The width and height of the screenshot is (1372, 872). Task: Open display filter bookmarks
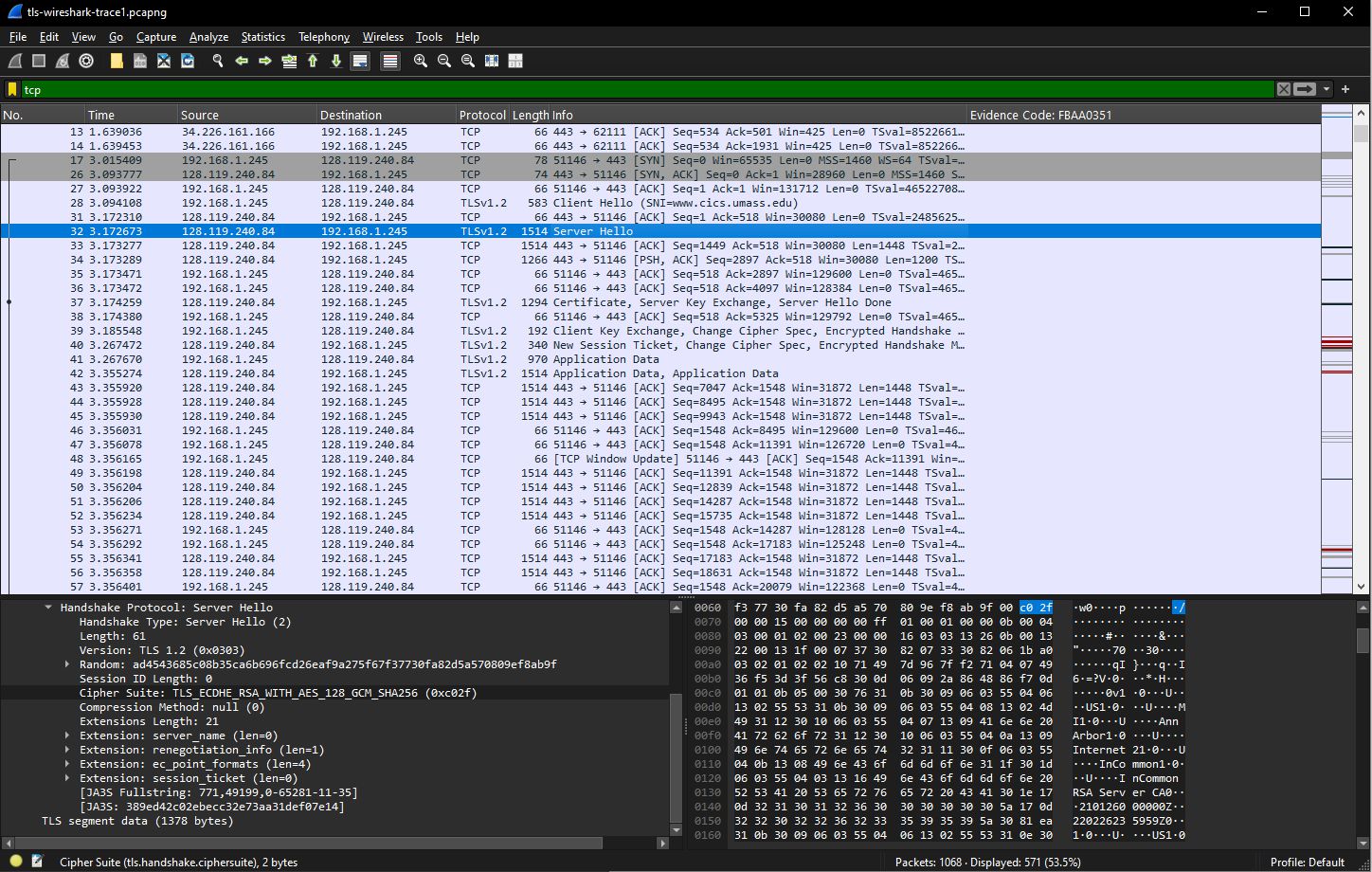click(x=12, y=89)
